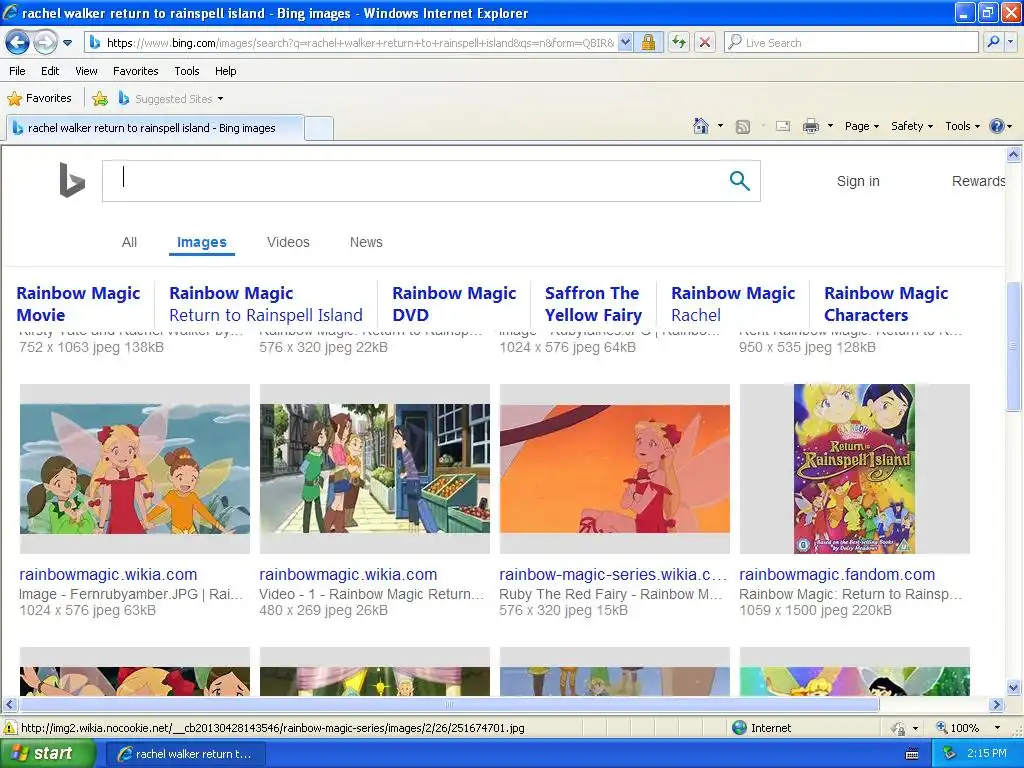
Task: Open the File menu
Action: (17, 71)
